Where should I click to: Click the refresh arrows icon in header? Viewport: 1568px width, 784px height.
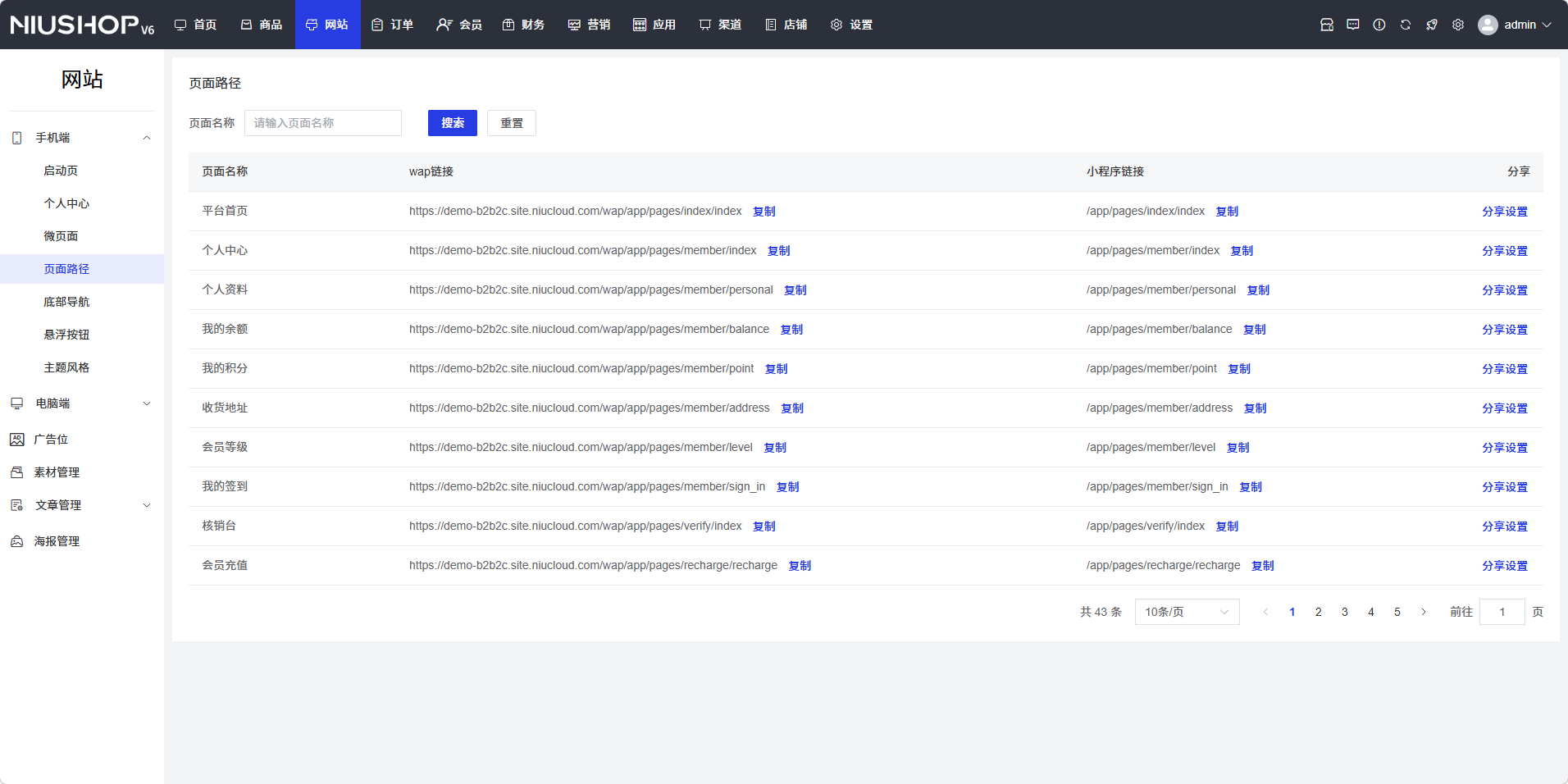point(1405,25)
